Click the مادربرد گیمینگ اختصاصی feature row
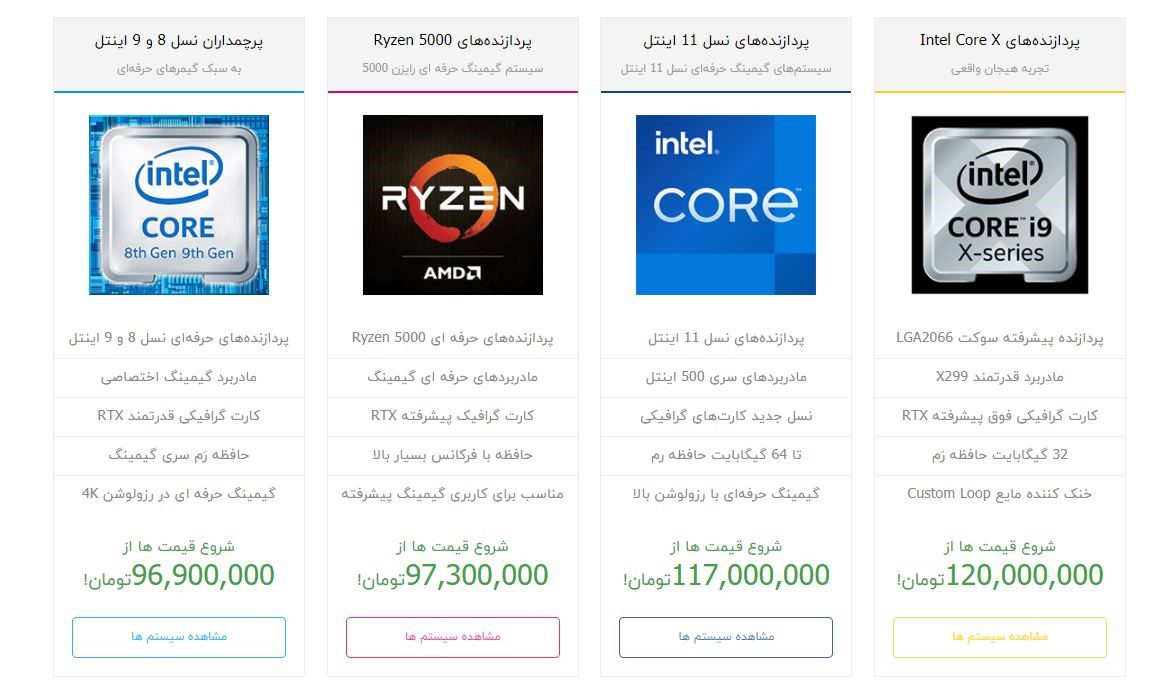Image resolution: width=1150 pixels, height=686 pixels. coord(179,377)
